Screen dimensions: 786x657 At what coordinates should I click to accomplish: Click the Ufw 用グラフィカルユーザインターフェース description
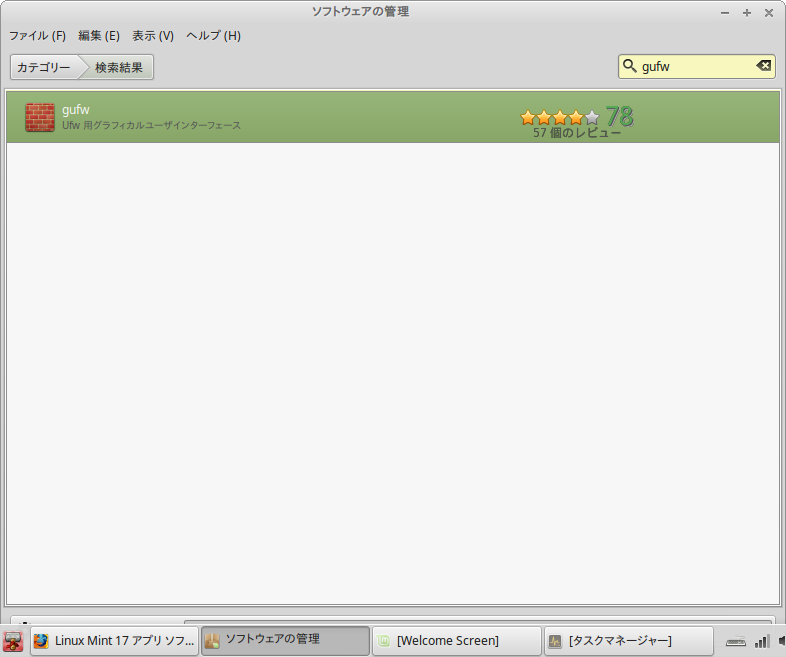(151, 125)
